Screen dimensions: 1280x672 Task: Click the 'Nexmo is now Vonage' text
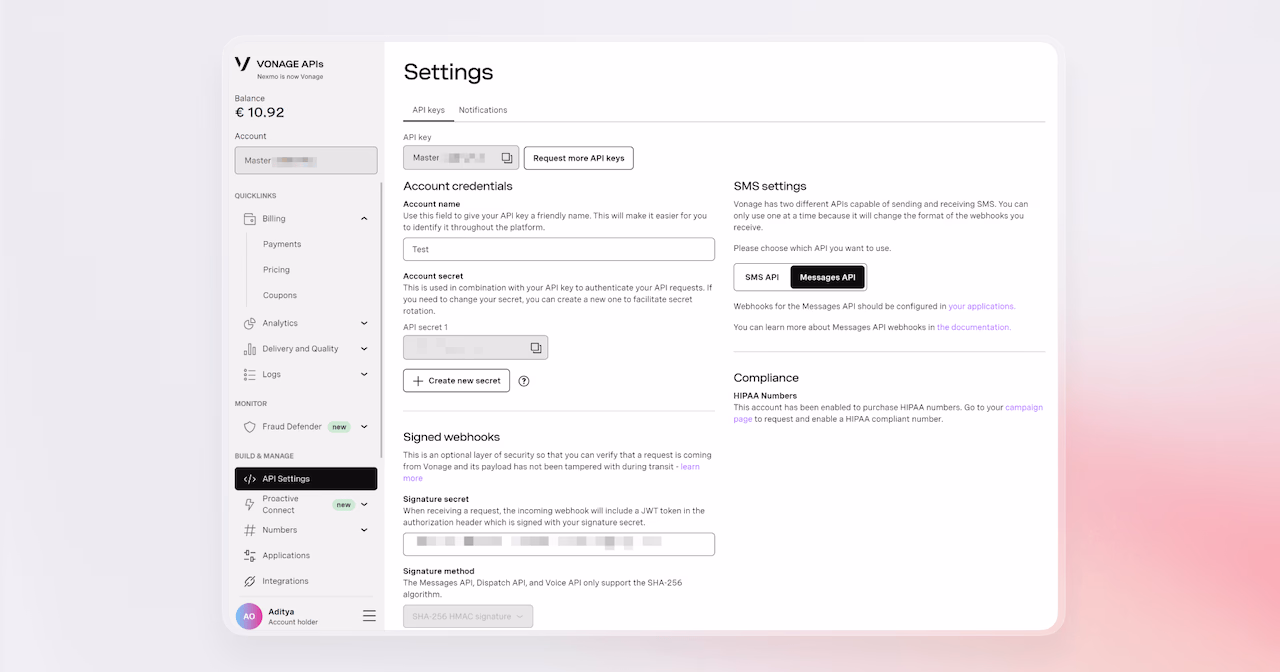point(290,77)
